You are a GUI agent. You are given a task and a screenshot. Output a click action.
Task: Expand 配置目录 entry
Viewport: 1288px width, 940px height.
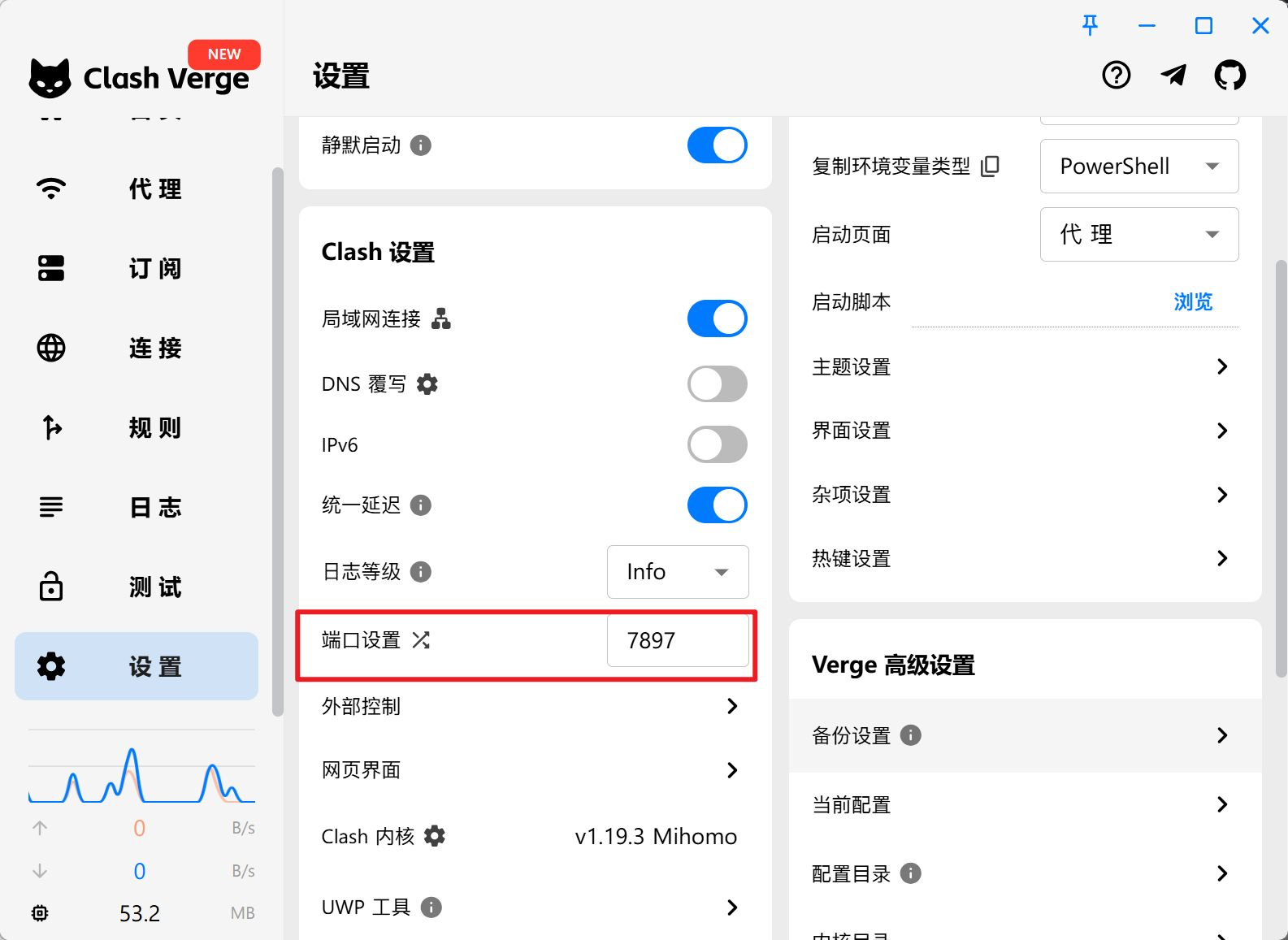(1025, 873)
